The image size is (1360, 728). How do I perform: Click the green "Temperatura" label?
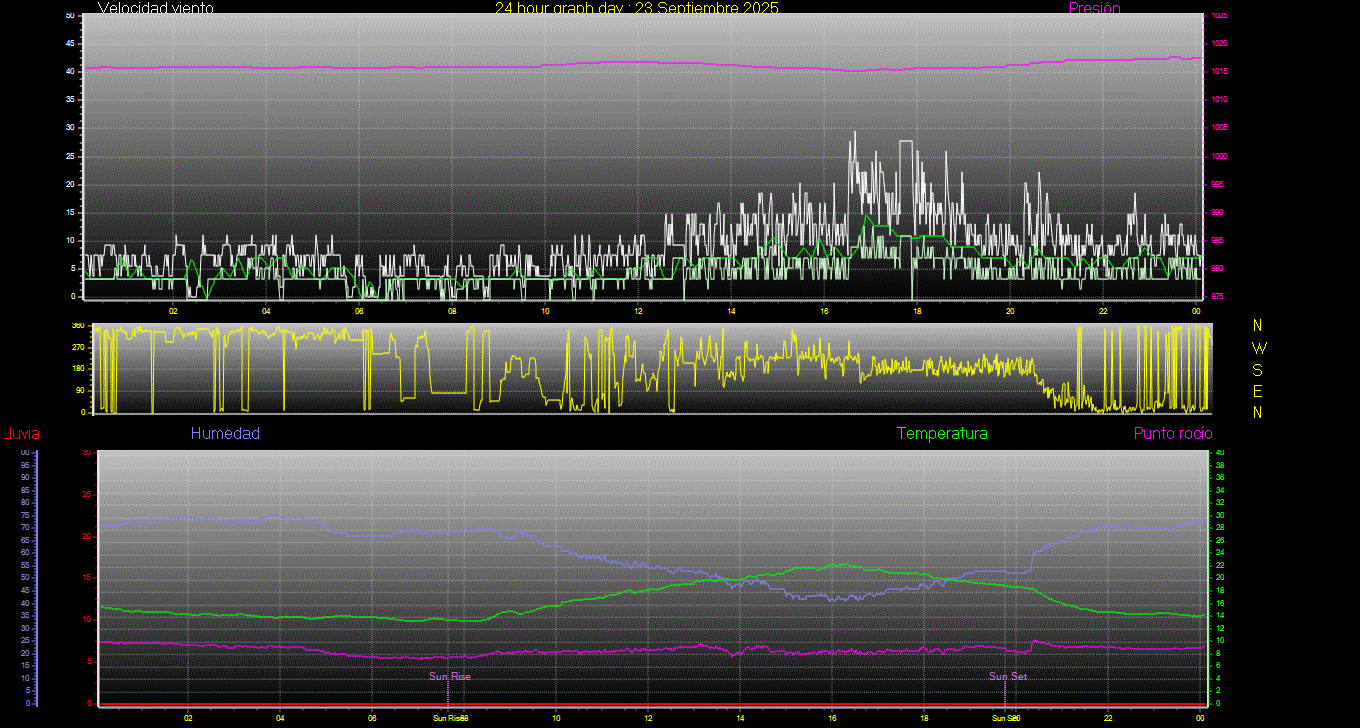tap(942, 433)
